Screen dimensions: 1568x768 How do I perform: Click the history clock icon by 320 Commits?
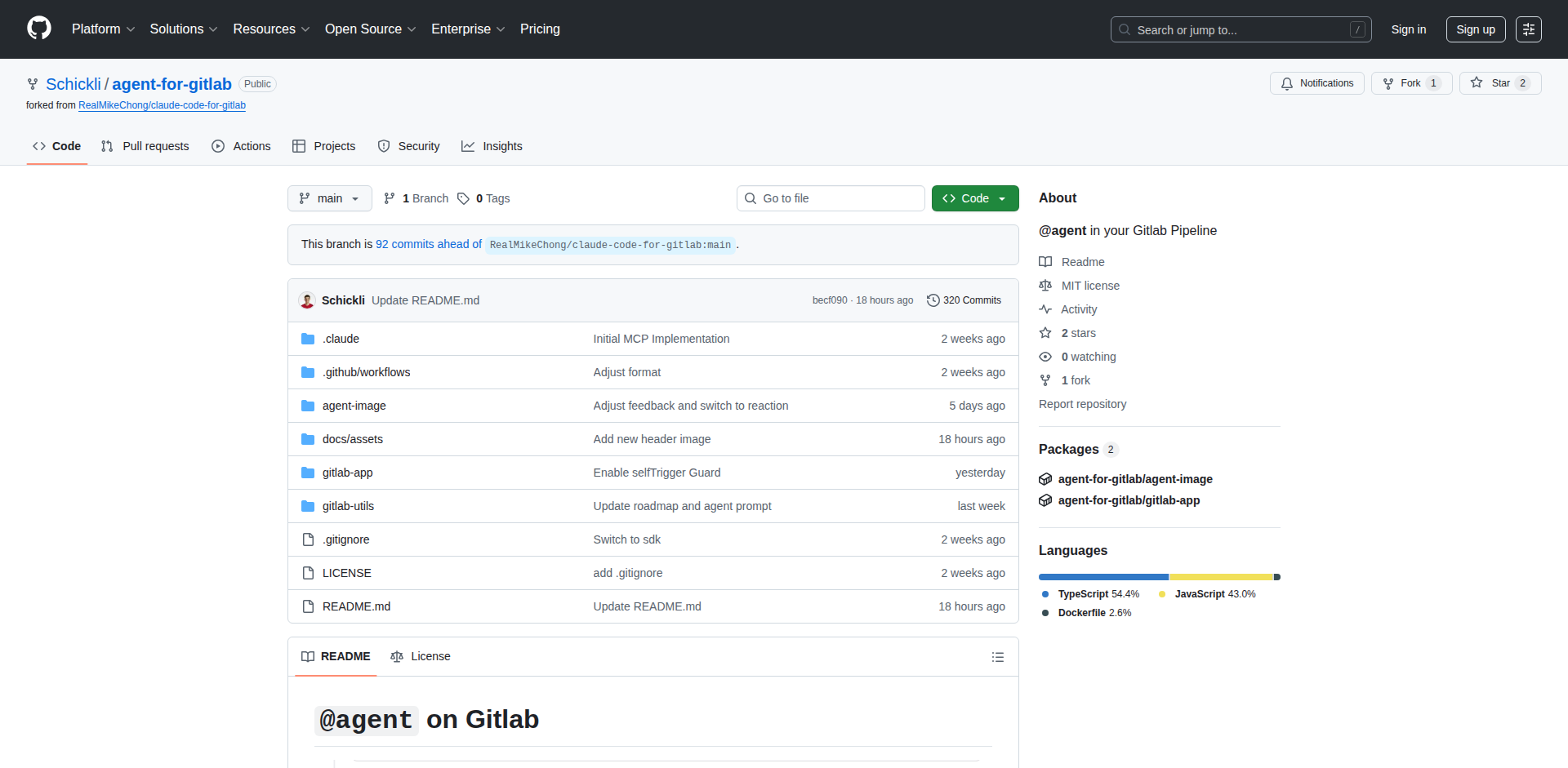(933, 300)
